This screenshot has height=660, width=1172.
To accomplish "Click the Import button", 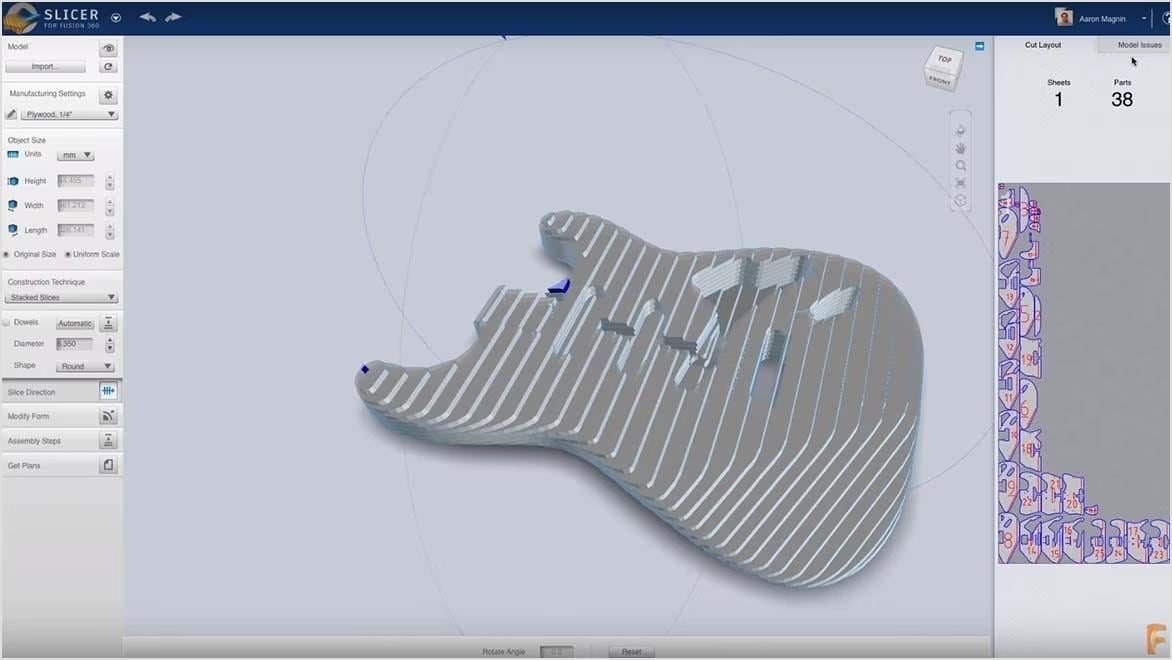I will pos(44,66).
